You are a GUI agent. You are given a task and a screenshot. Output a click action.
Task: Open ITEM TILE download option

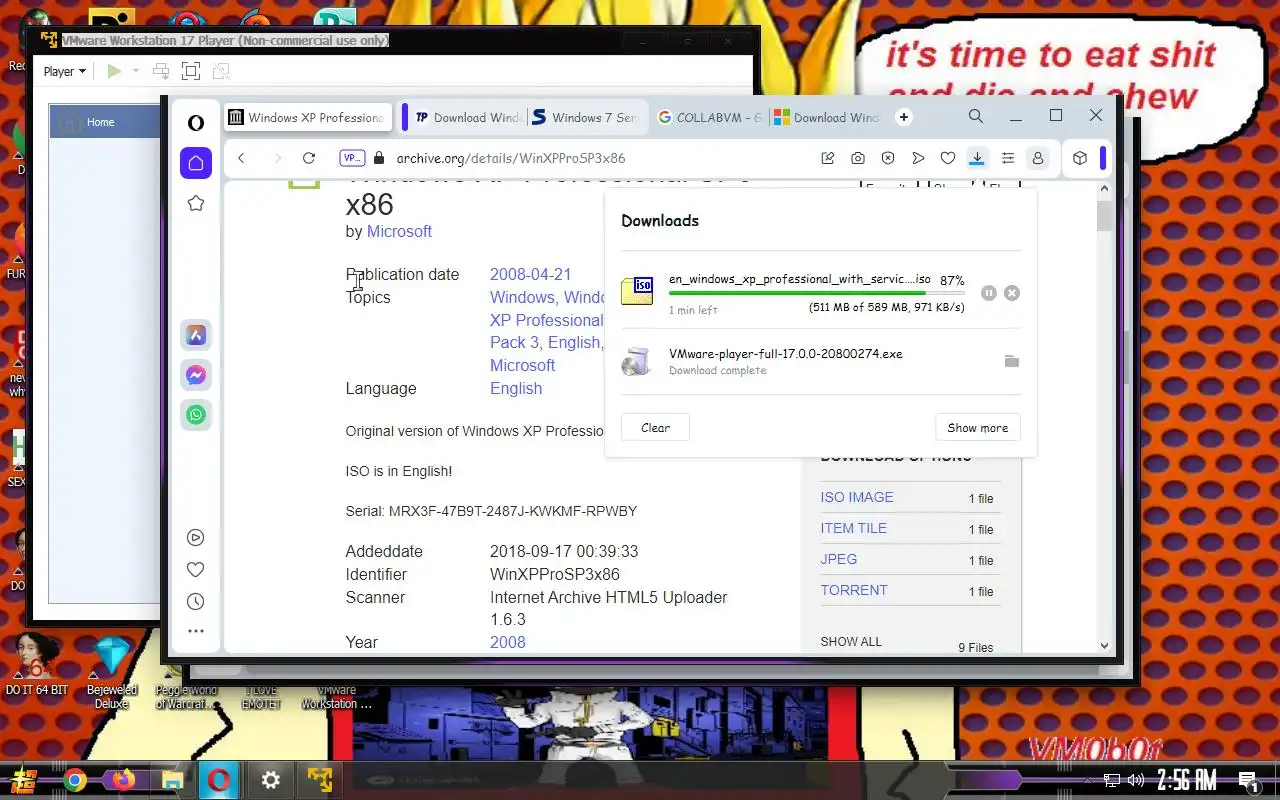[x=854, y=528]
